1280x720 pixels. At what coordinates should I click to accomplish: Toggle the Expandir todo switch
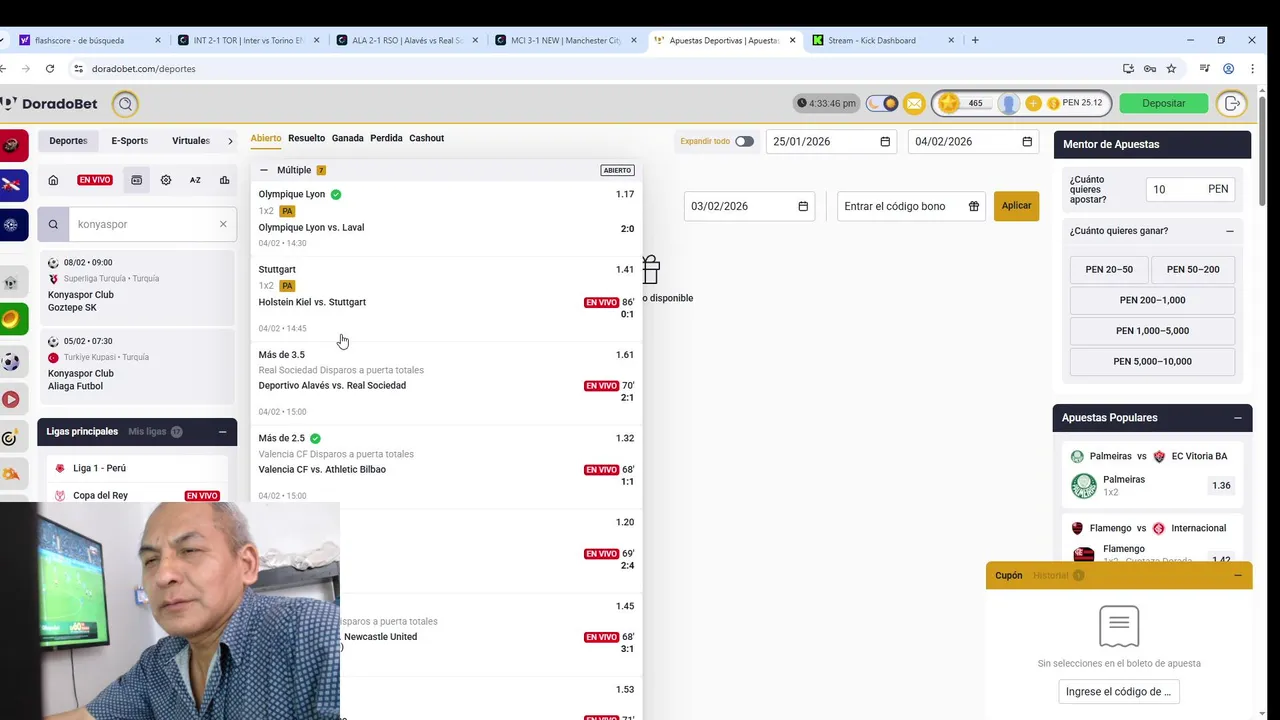click(x=744, y=141)
